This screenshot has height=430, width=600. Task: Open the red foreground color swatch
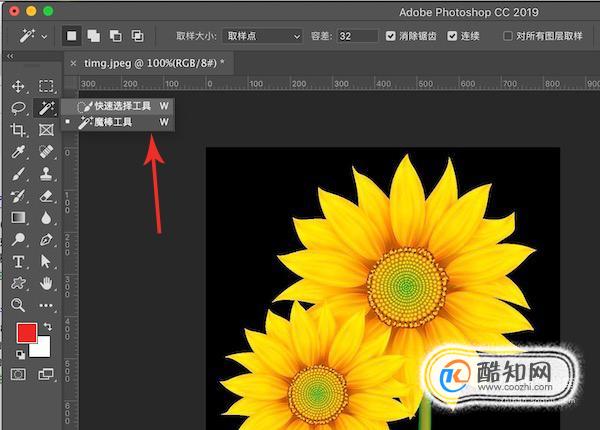pos(27,332)
